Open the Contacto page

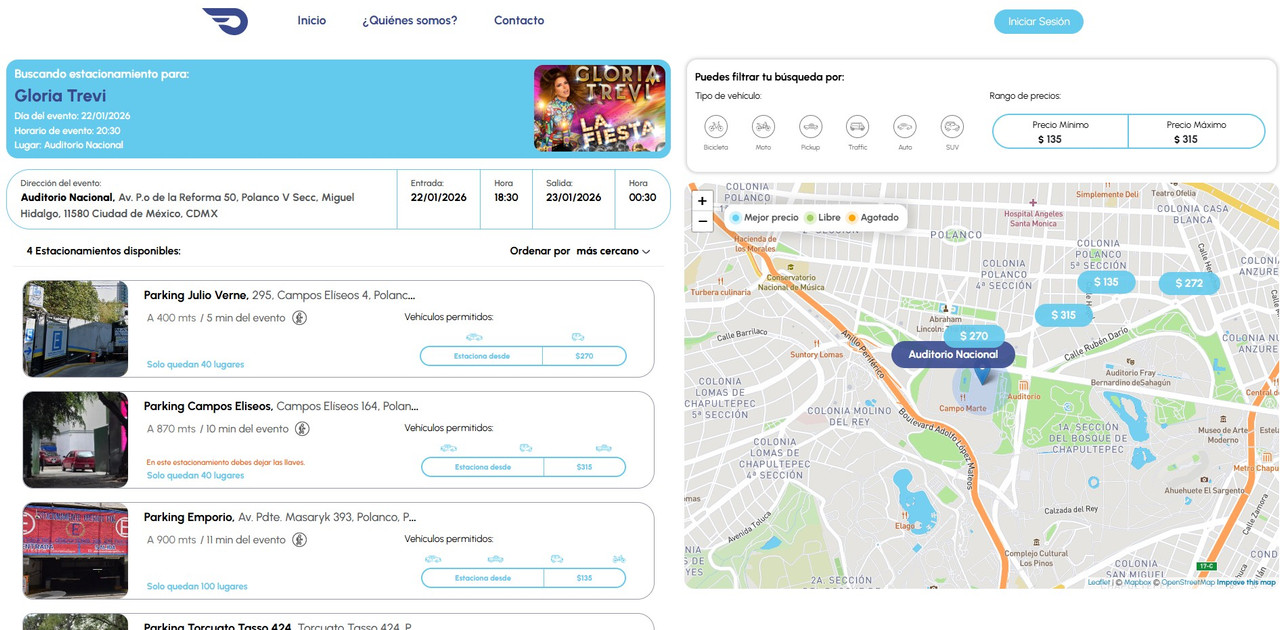[x=519, y=21]
